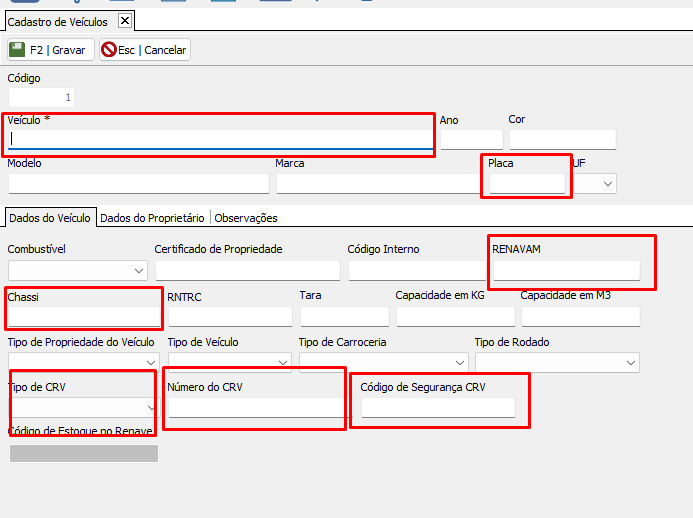693x518 pixels.
Task: Click the Esc | Cancelar button
Action: pos(145,50)
